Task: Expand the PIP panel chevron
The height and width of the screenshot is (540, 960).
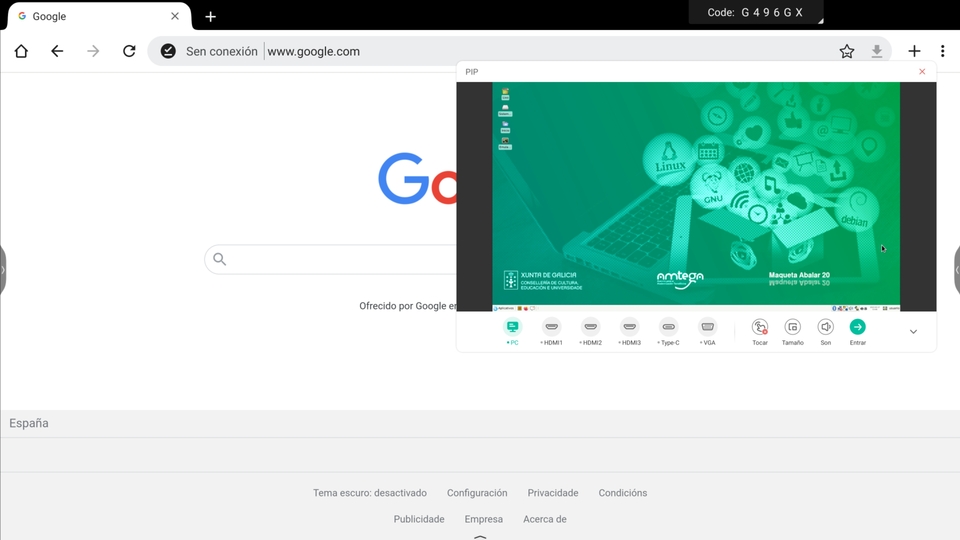Action: tap(913, 332)
